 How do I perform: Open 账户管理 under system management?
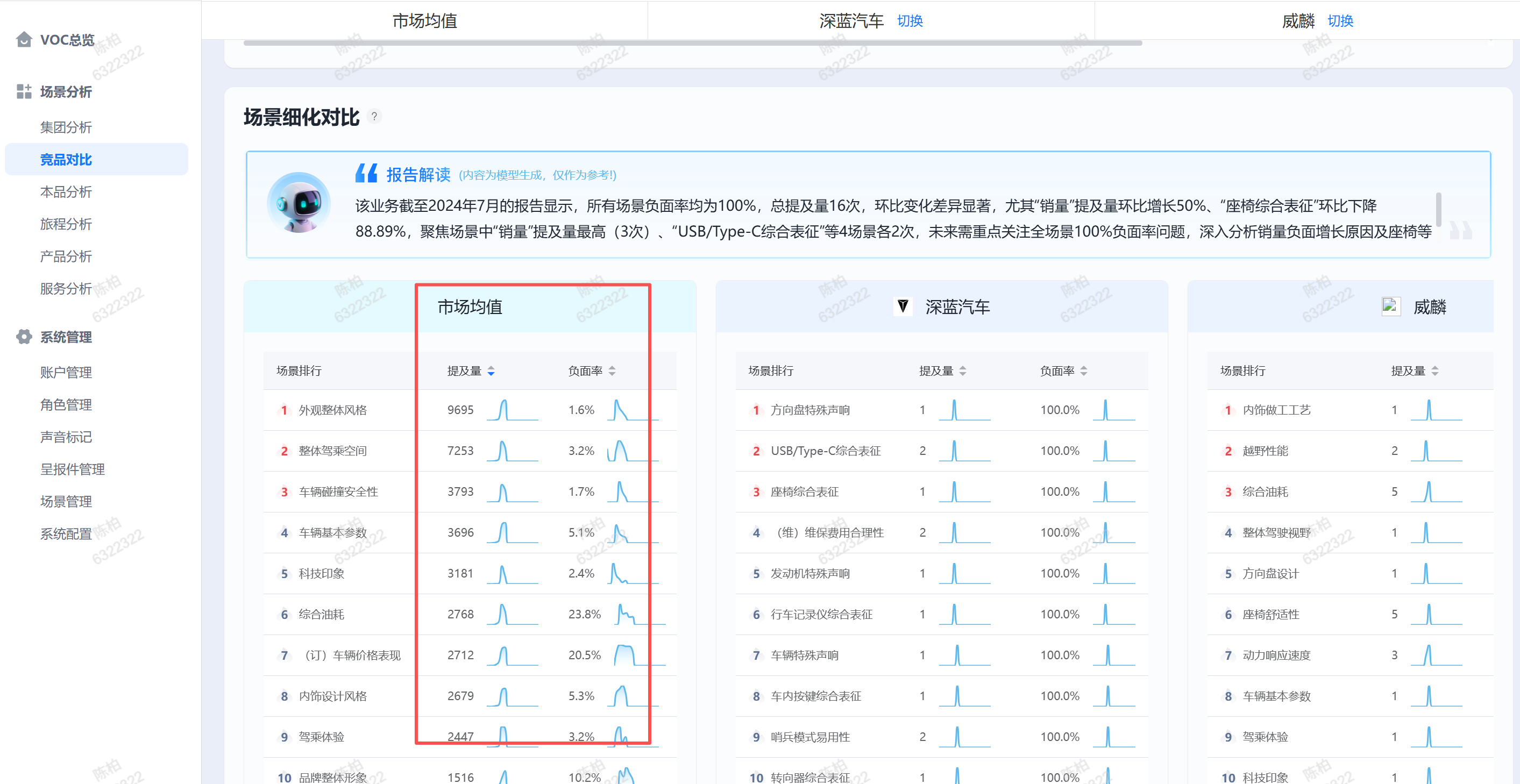pos(66,372)
